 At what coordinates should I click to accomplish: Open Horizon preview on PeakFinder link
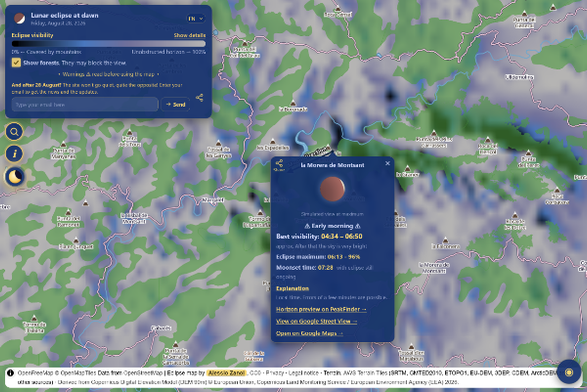pos(321,309)
